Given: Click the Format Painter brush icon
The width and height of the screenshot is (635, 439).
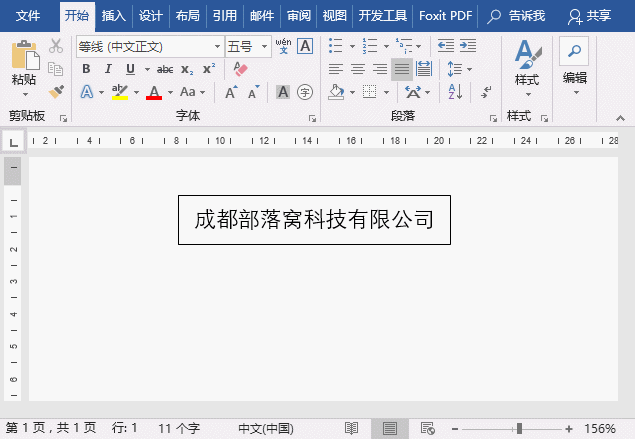Looking at the screenshot, I should [56, 92].
